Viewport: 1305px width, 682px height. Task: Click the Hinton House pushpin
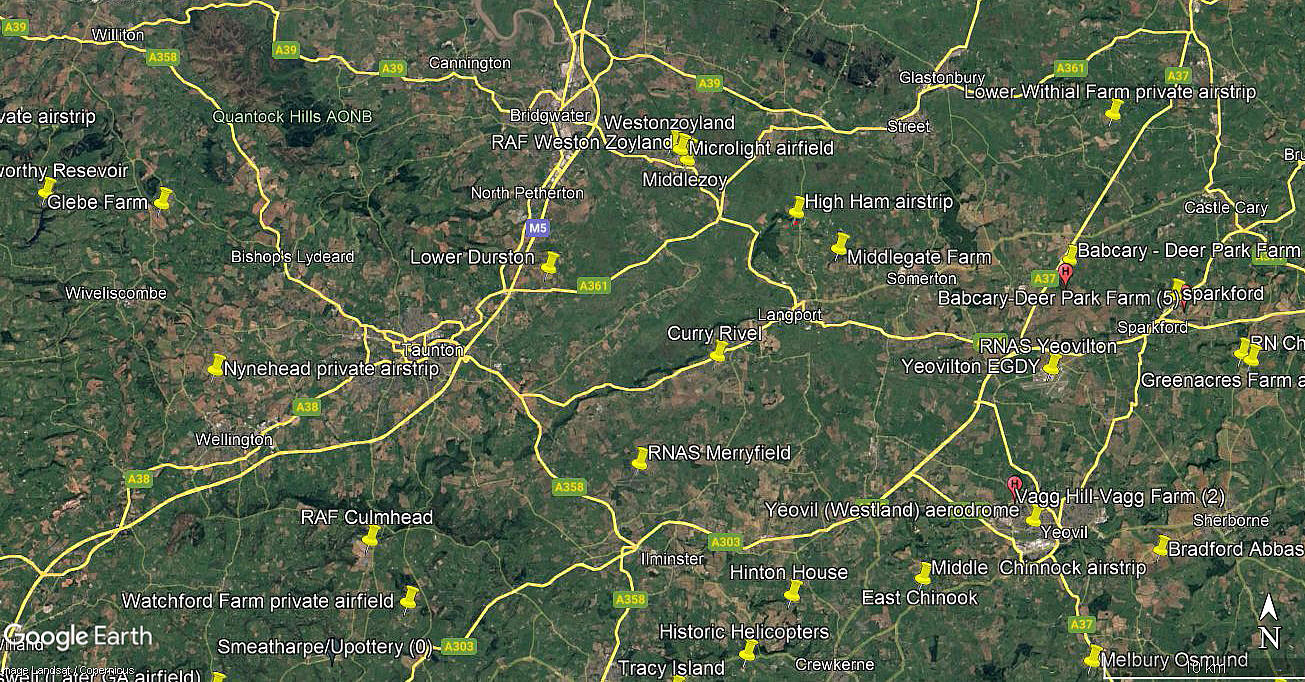(793, 591)
